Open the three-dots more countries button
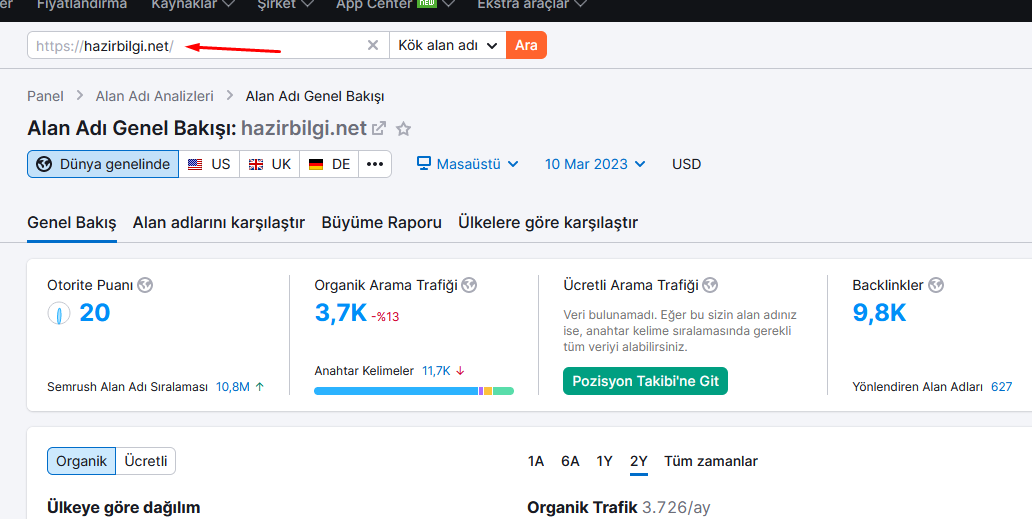 [x=375, y=164]
